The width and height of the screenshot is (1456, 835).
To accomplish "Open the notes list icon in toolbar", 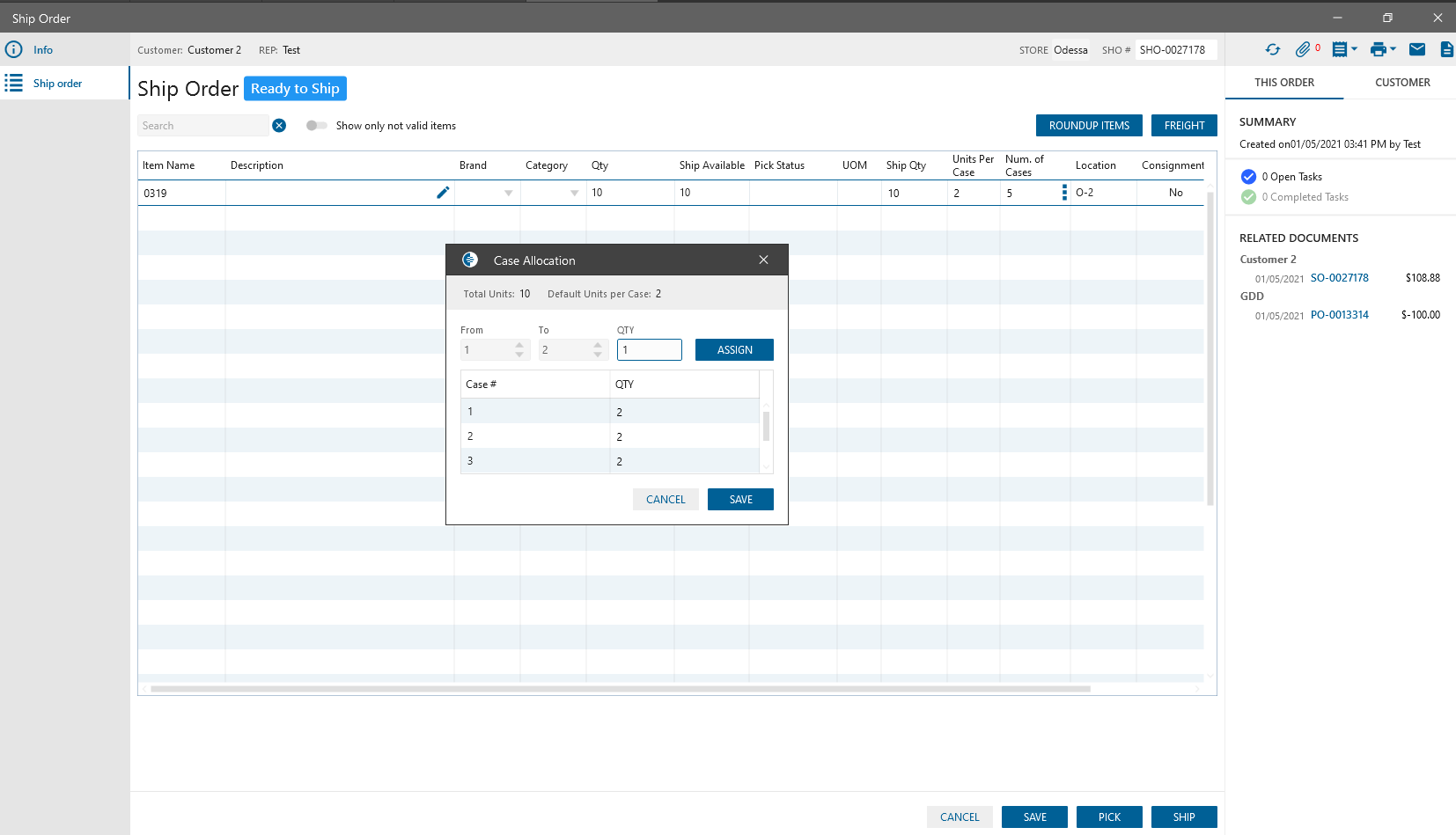I will click(1340, 49).
